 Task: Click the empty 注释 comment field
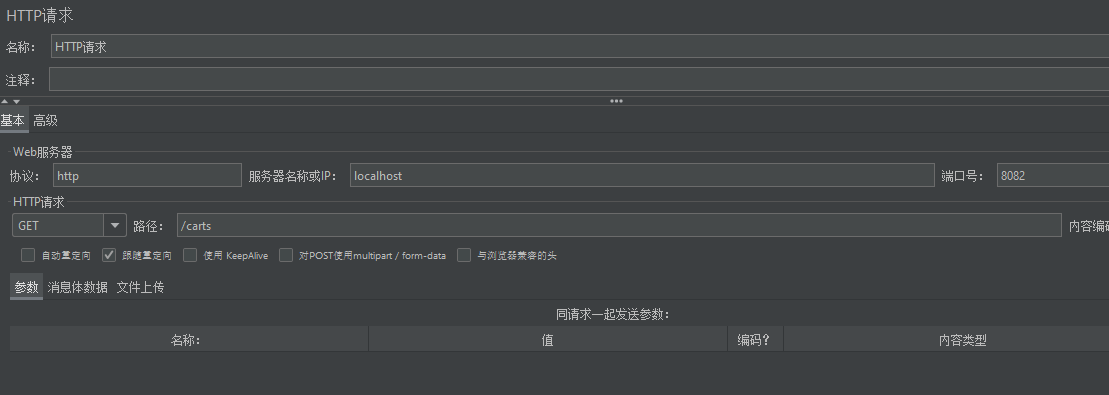pyautogui.click(x=579, y=79)
